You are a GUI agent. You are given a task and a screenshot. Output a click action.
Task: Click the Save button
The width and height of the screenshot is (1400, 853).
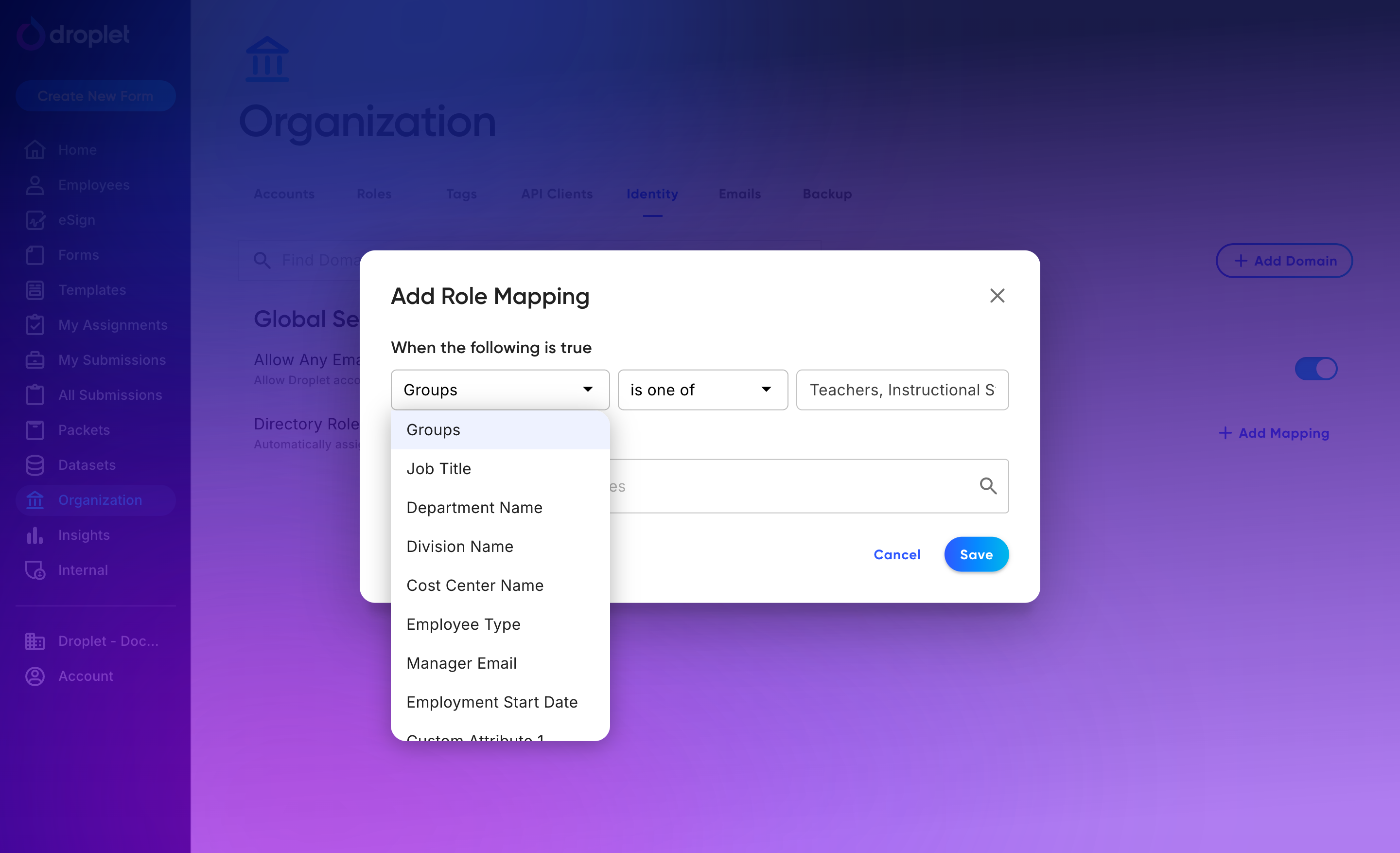pyautogui.click(x=976, y=554)
